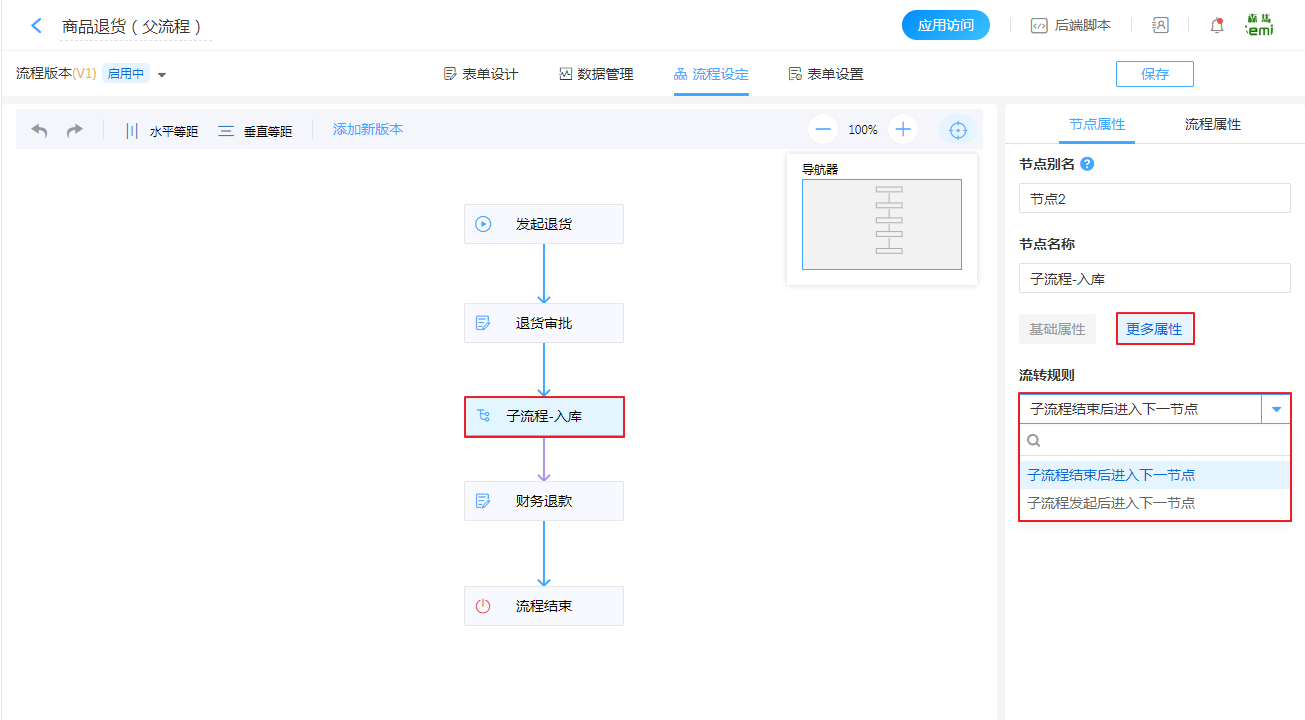The width and height of the screenshot is (1305, 720).
Task: Click the 保存 button
Action: coord(1154,74)
